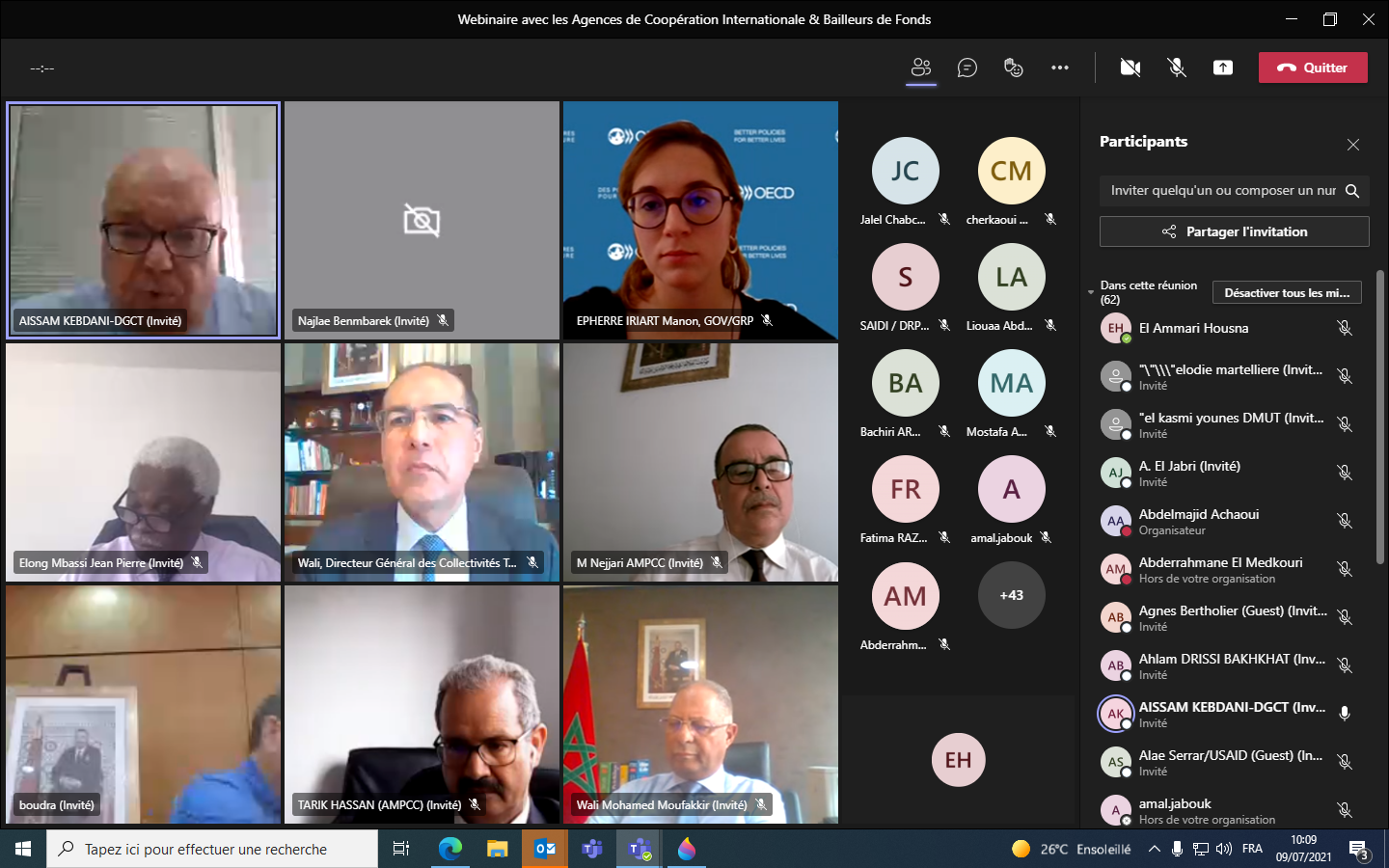Open Microsoft Edge from taskbar

[x=450, y=849]
